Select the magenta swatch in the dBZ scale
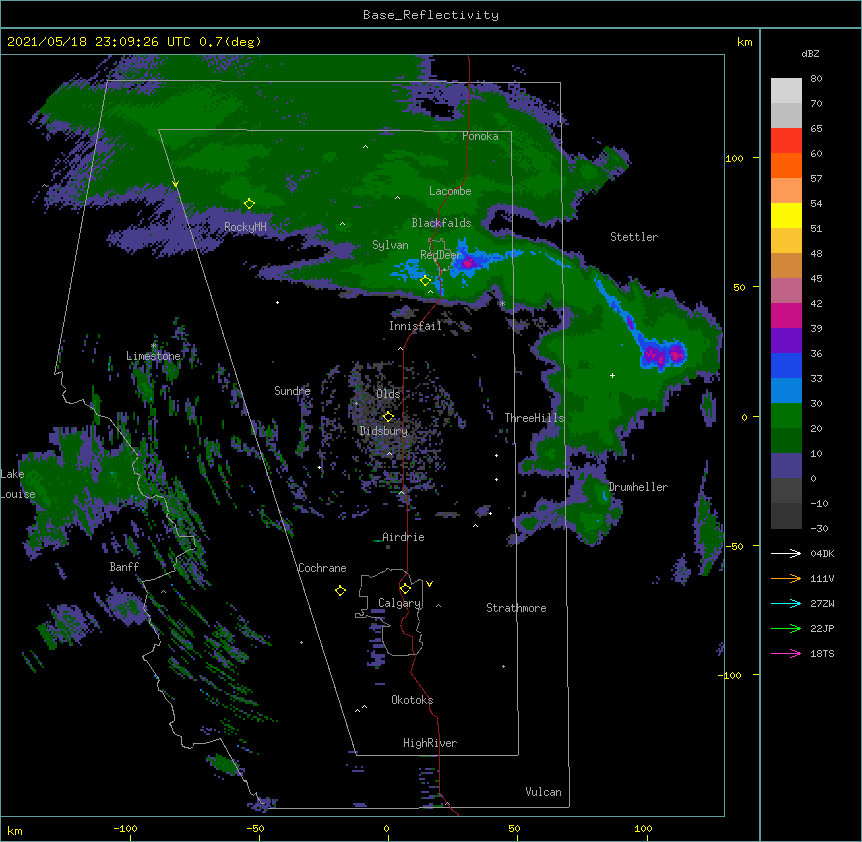This screenshot has height=842, width=862. (x=786, y=315)
